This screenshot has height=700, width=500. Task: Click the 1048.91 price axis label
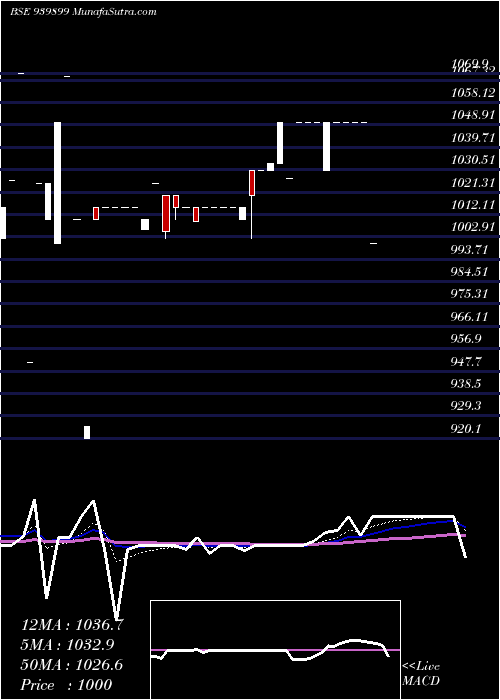[473, 115]
